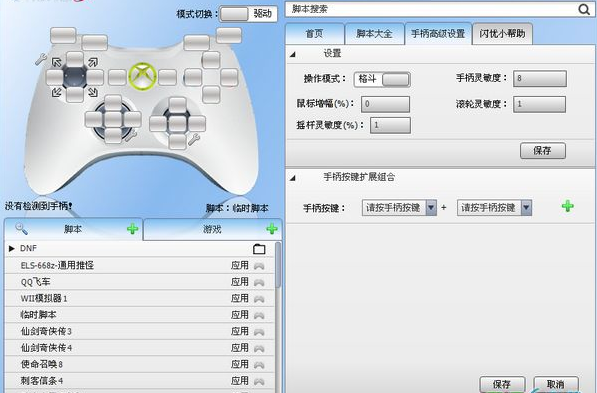The image size is (597, 393).
Task: Open the 闪优小帮助 tab
Action: tap(502, 34)
